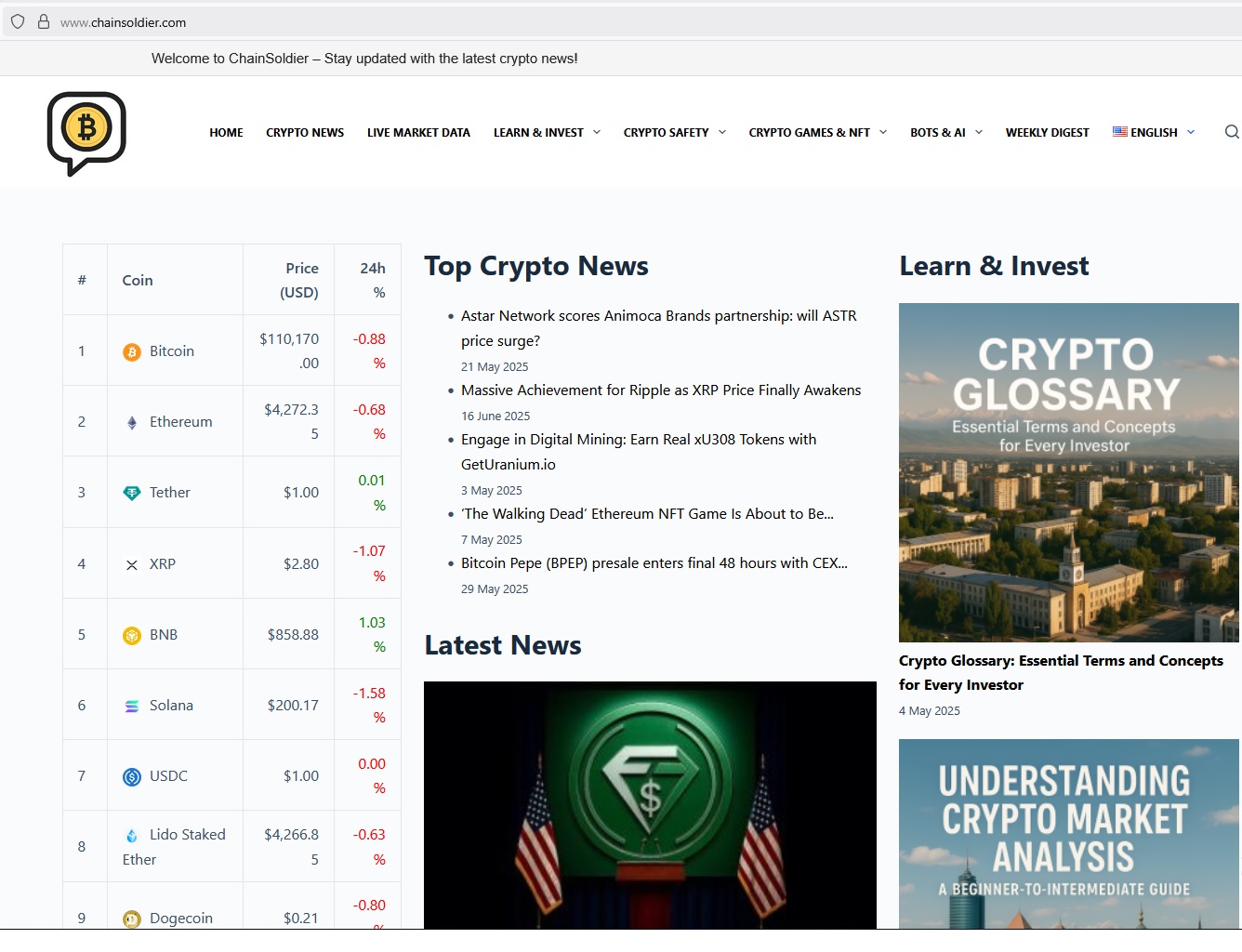Click the Bitcoin coin icon in the table

(131, 352)
